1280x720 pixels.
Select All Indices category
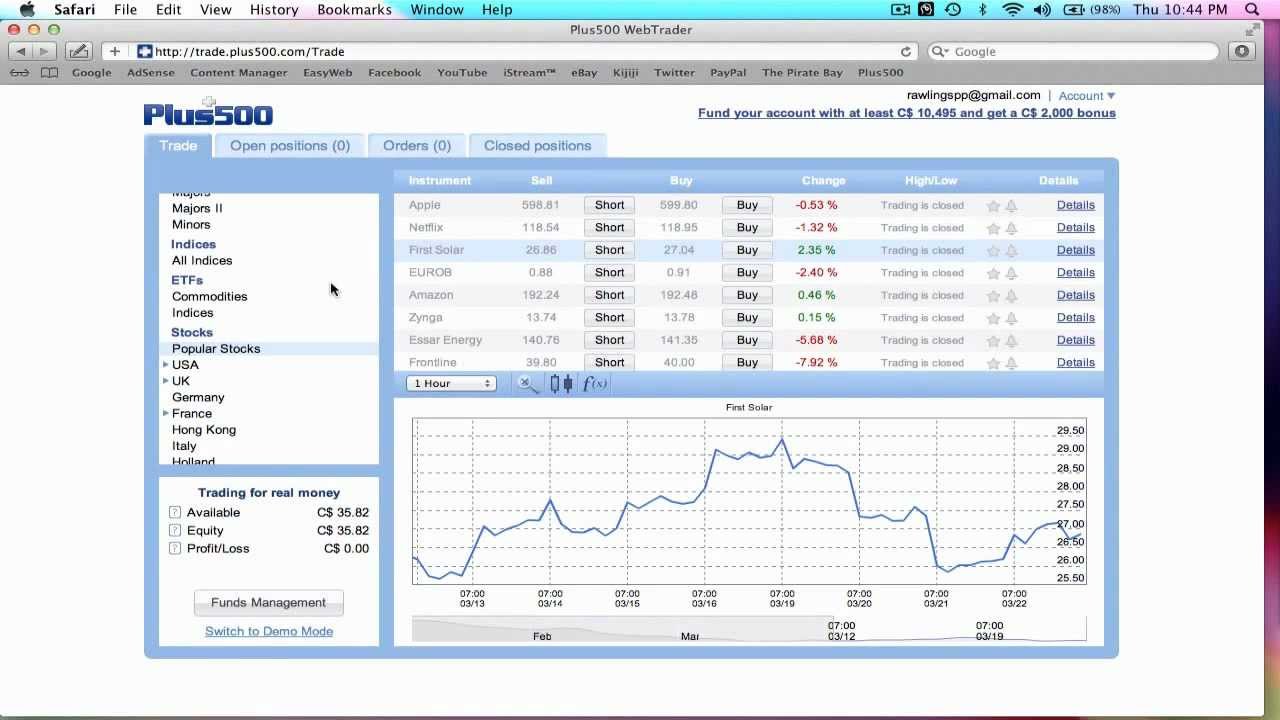coord(202,261)
